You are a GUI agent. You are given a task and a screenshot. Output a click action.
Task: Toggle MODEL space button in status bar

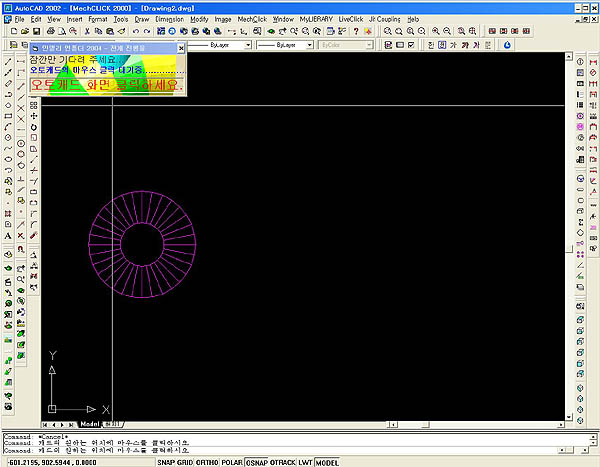point(327,462)
